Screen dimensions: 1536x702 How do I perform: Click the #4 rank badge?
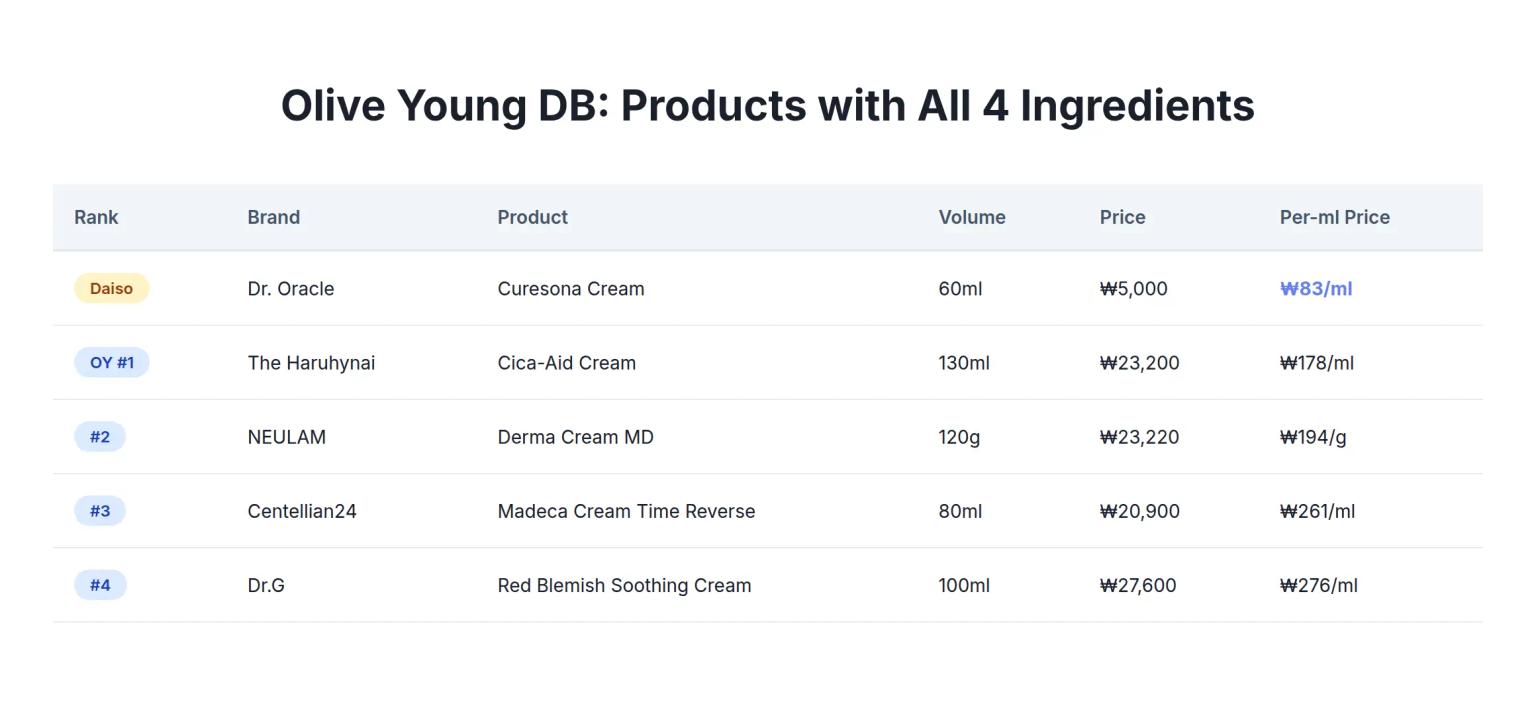100,585
